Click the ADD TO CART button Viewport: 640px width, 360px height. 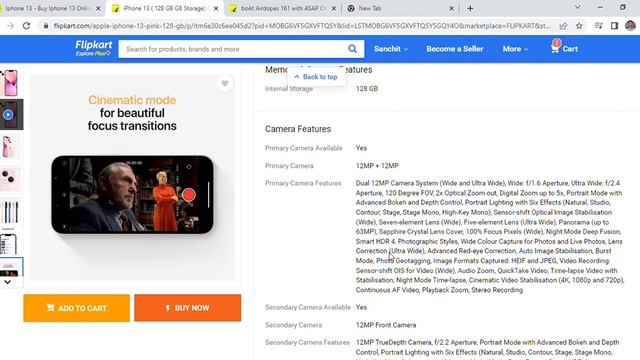[76, 308]
